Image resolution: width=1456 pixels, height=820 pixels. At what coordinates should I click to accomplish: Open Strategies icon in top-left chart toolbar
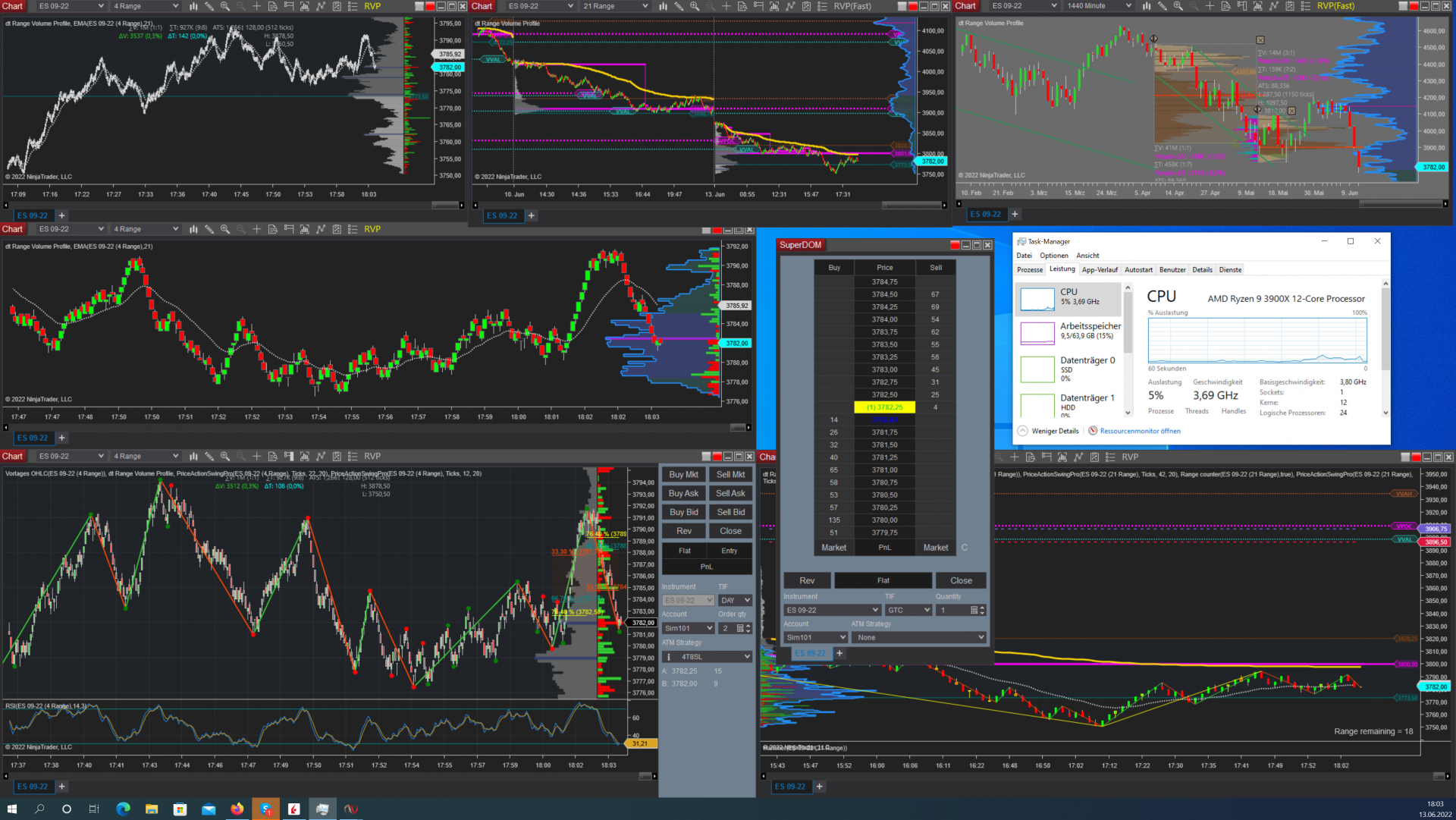point(337,6)
